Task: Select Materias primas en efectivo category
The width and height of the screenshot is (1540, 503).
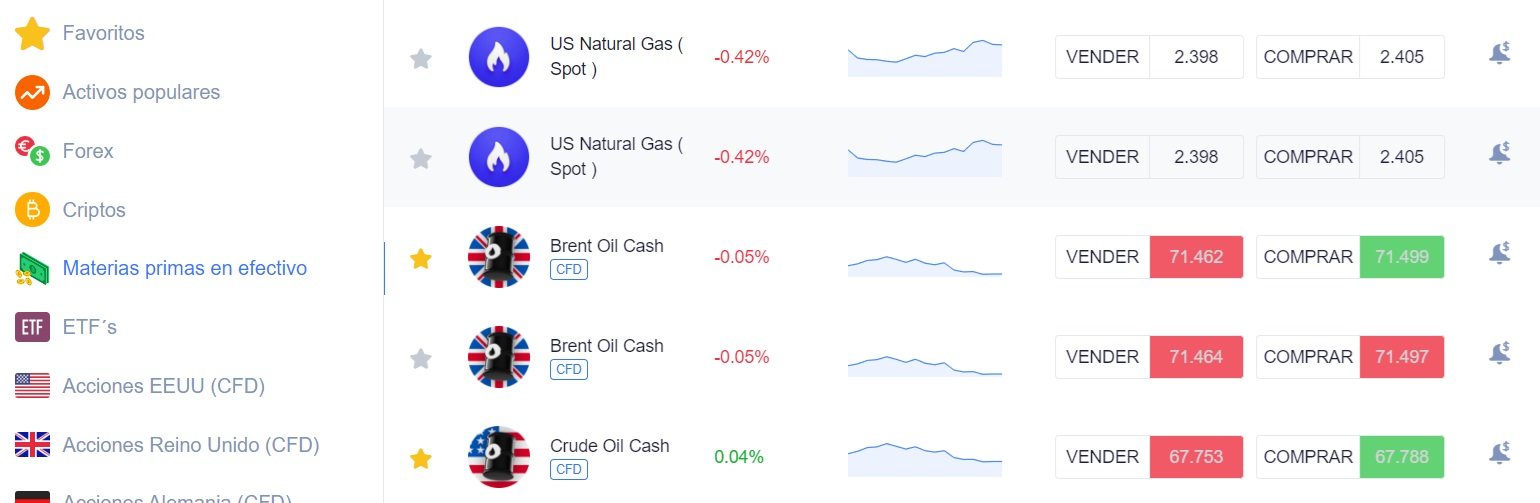Action: [x=184, y=268]
